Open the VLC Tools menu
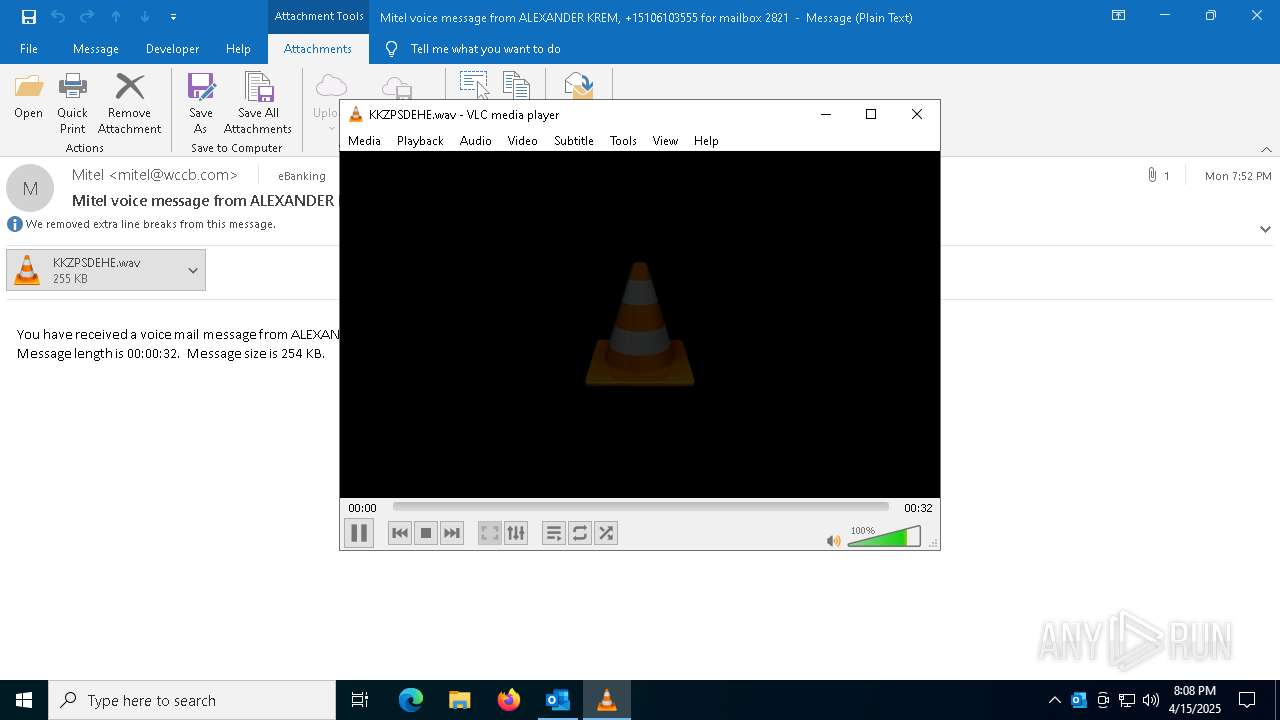1280x720 pixels. pyautogui.click(x=623, y=141)
